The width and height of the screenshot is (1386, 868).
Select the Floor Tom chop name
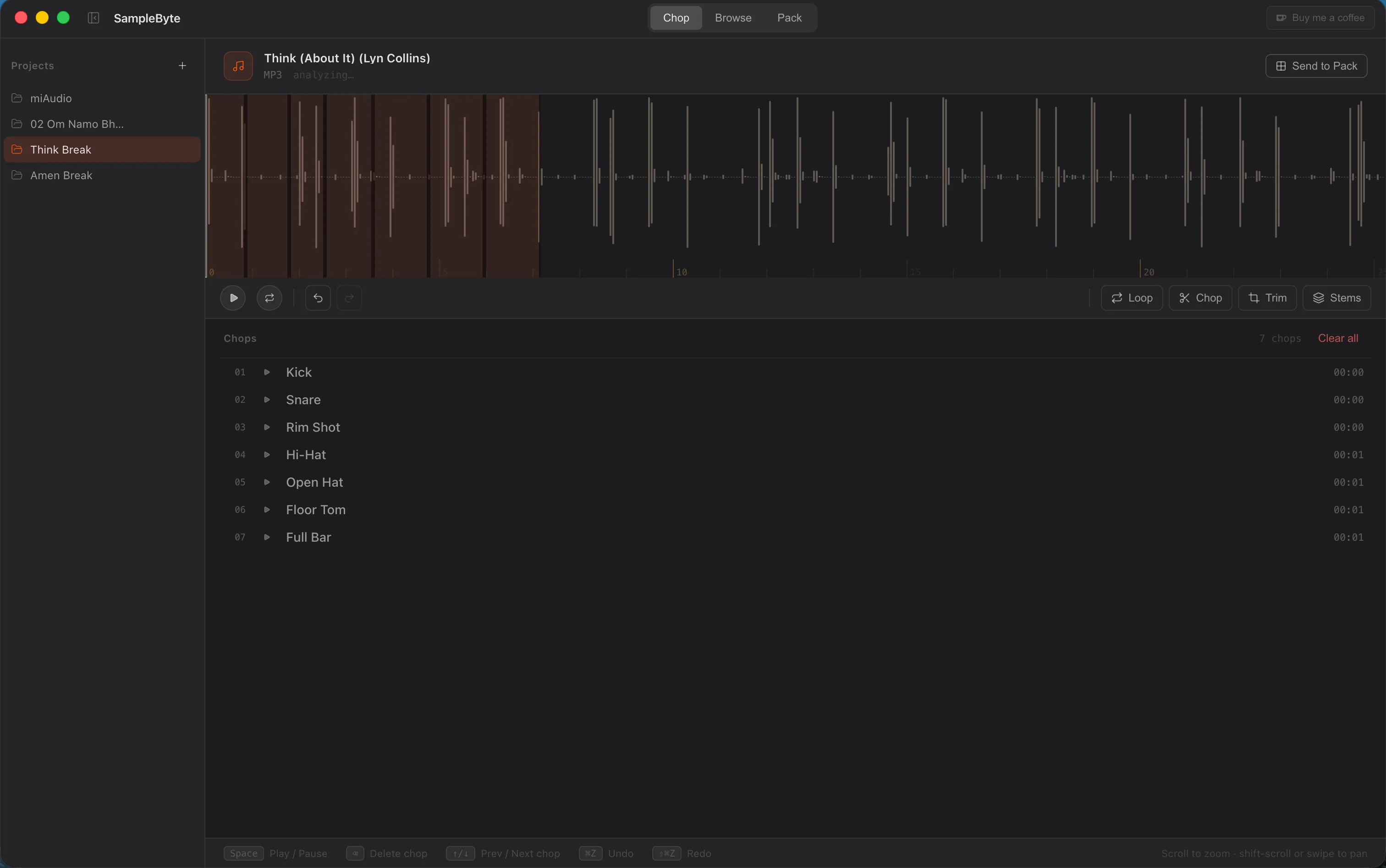coord(316,510)
